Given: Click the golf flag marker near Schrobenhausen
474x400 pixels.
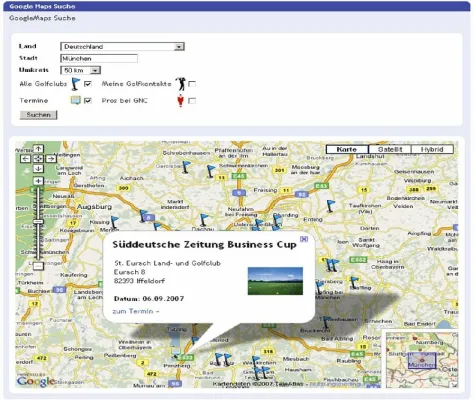Looking at the screenshot, I should pyautogui.click(x=186, y=167).
